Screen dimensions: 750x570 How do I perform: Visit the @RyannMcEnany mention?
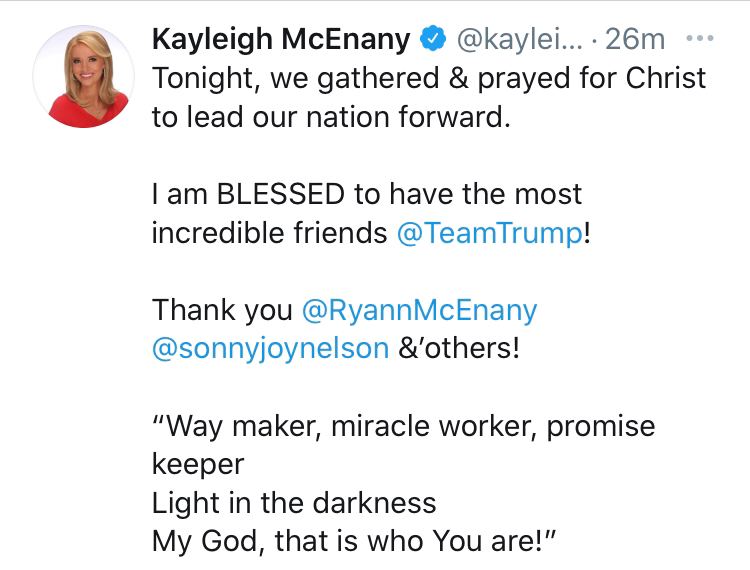pyautogui.click(x=419, y=310)
